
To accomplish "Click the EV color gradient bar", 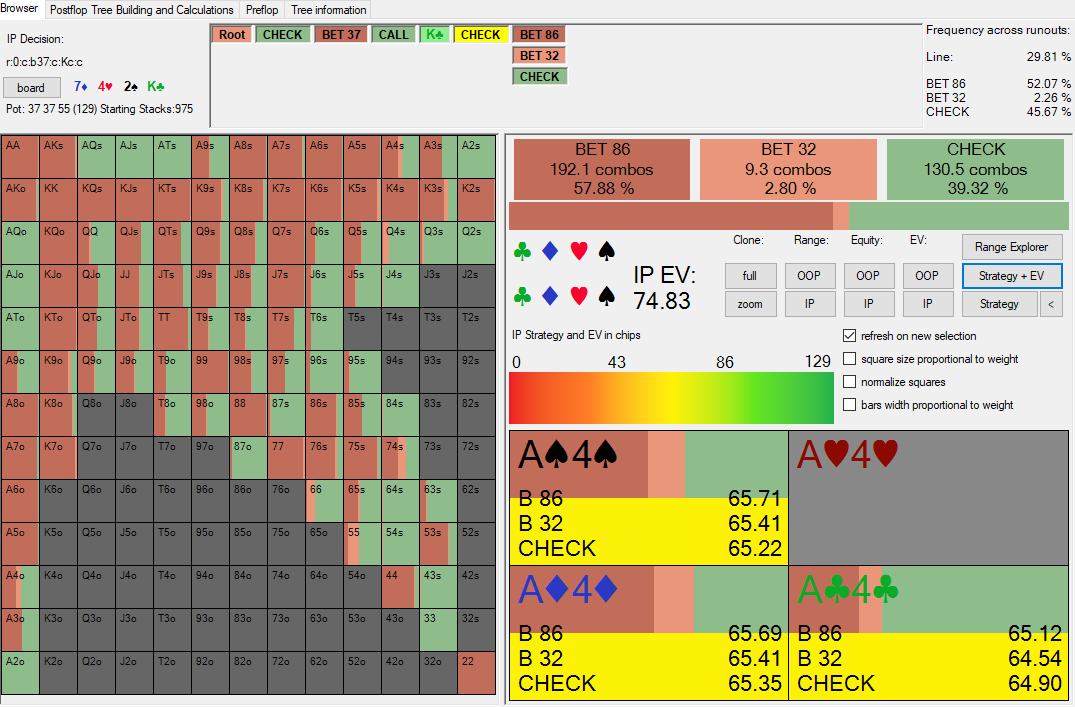I will (671, 398).
